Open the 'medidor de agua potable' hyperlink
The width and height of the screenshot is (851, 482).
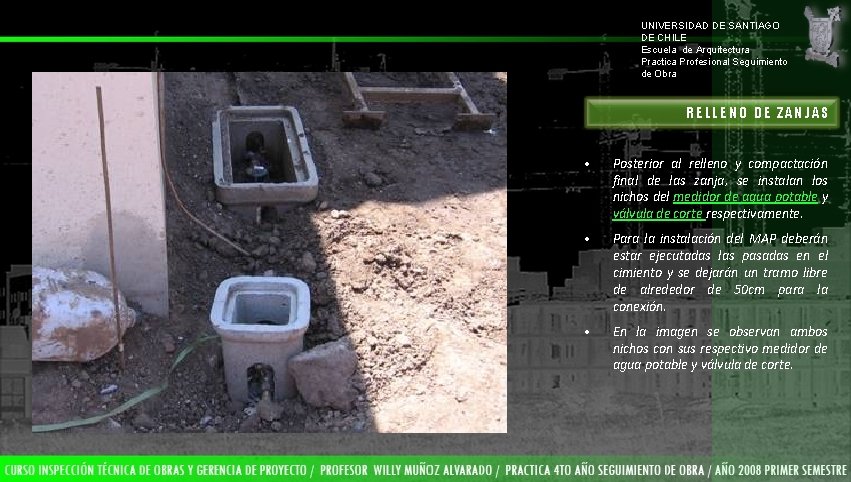745,197
